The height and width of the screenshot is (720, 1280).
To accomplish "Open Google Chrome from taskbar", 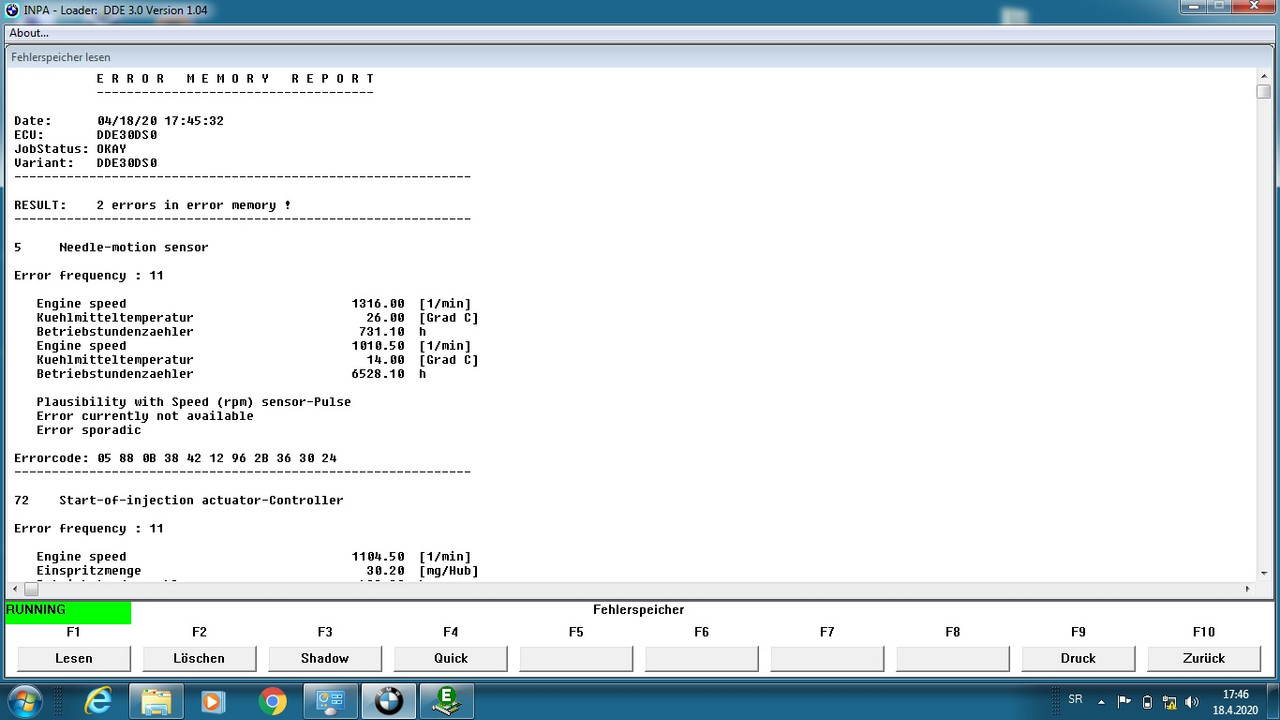I will click(x=272, y=701).
